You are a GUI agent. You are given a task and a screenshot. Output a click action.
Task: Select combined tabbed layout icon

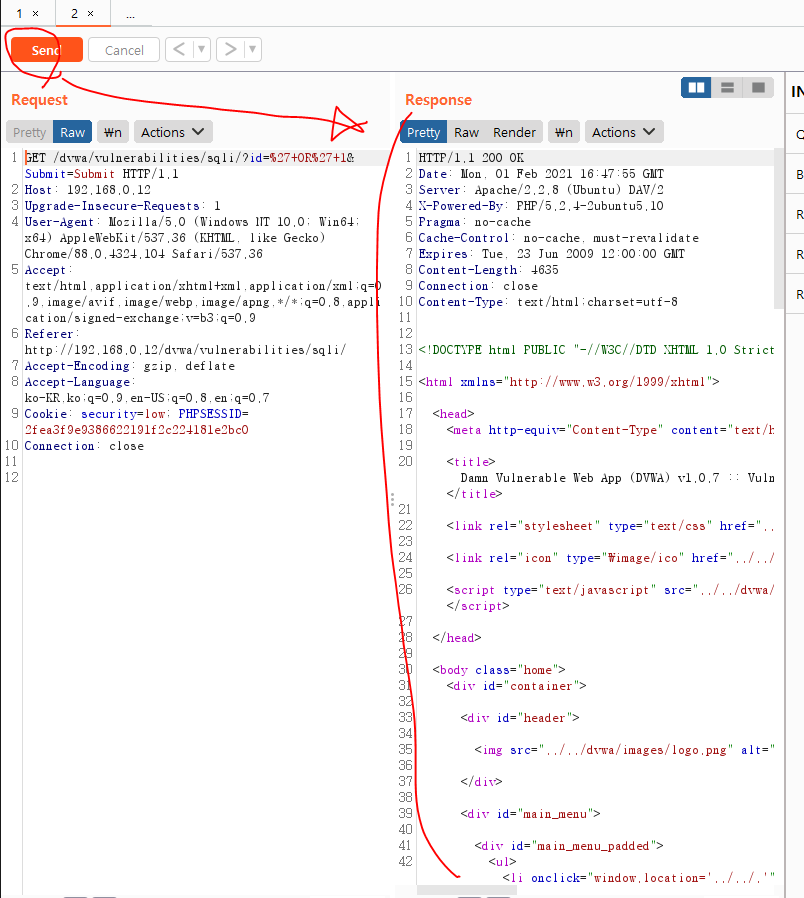click(x=758, y=88)
